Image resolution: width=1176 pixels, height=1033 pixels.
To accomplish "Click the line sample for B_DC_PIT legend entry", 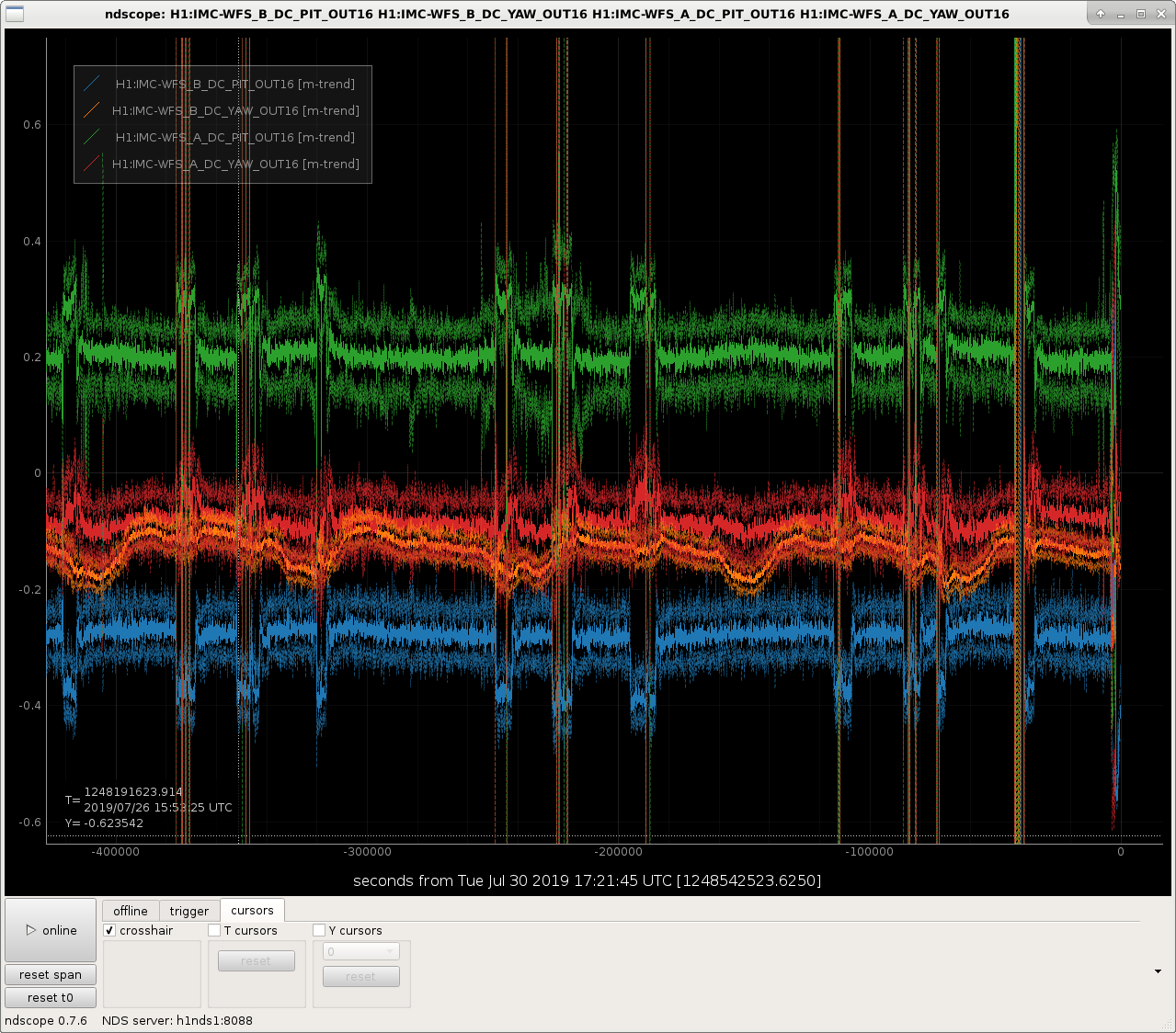I will pos(92,84).
